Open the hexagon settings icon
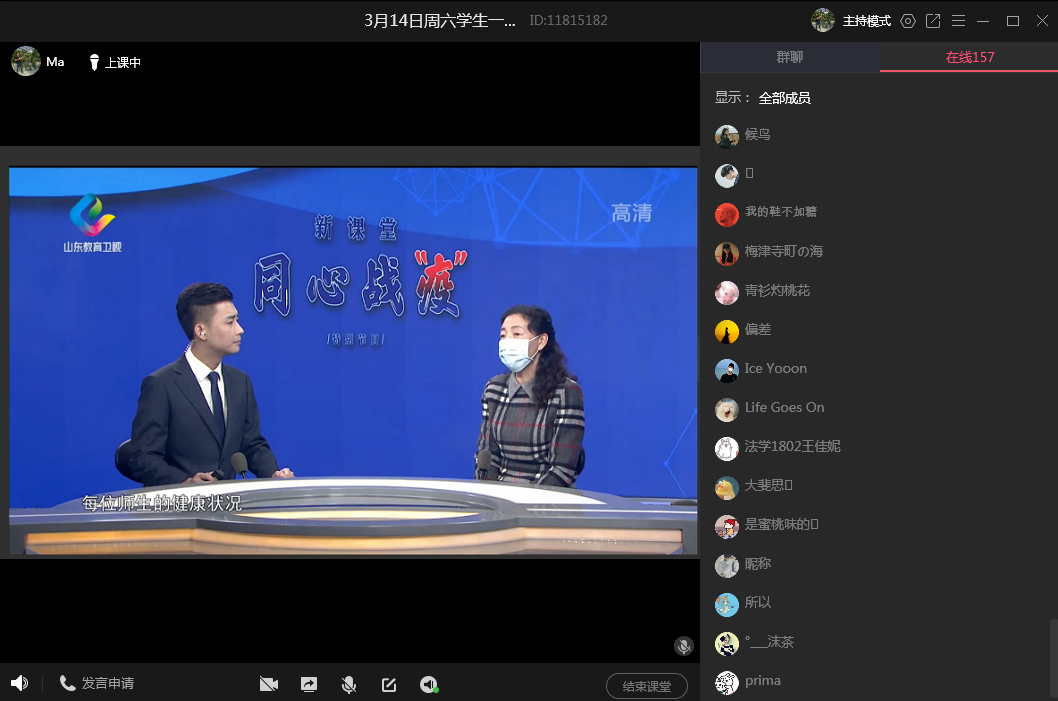 pyautogui.click(x=908, y=21)
